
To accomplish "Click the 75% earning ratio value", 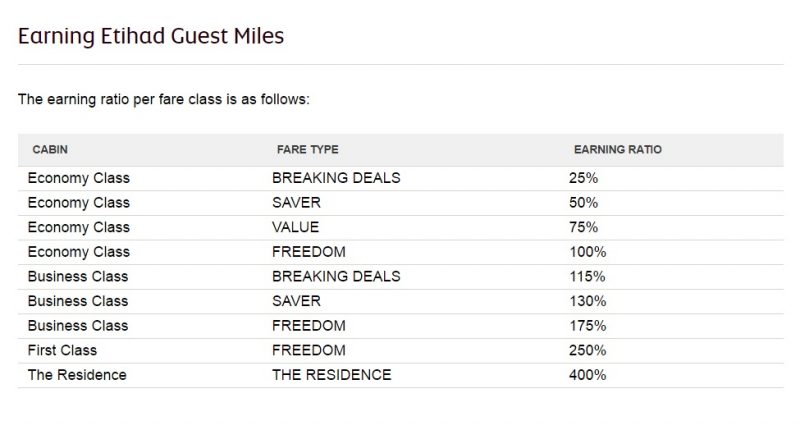I will click(x=583, y=227).
